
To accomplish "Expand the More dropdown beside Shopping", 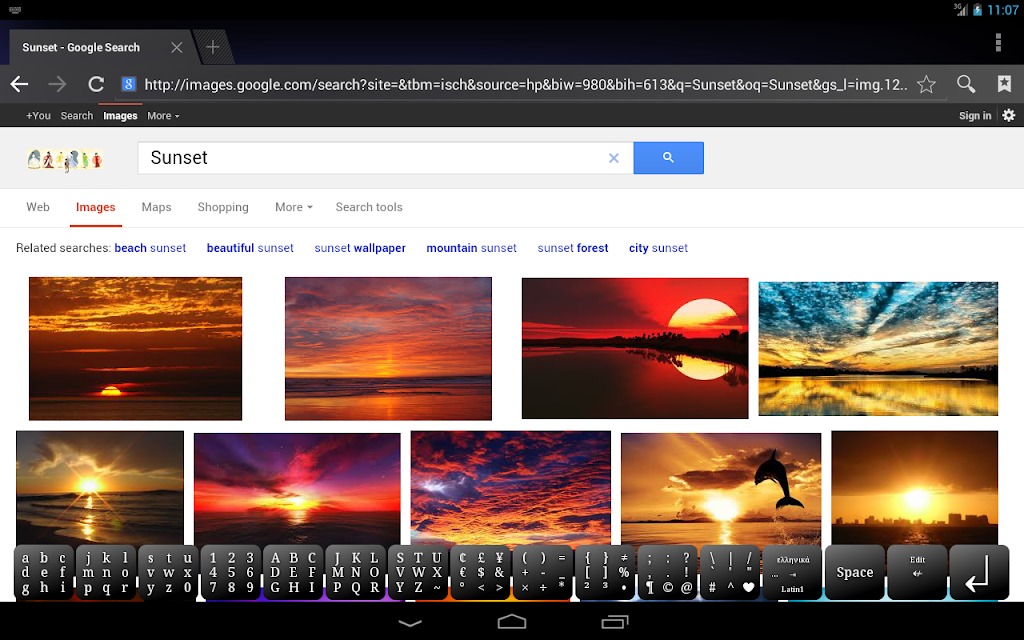I will (293, 207).
